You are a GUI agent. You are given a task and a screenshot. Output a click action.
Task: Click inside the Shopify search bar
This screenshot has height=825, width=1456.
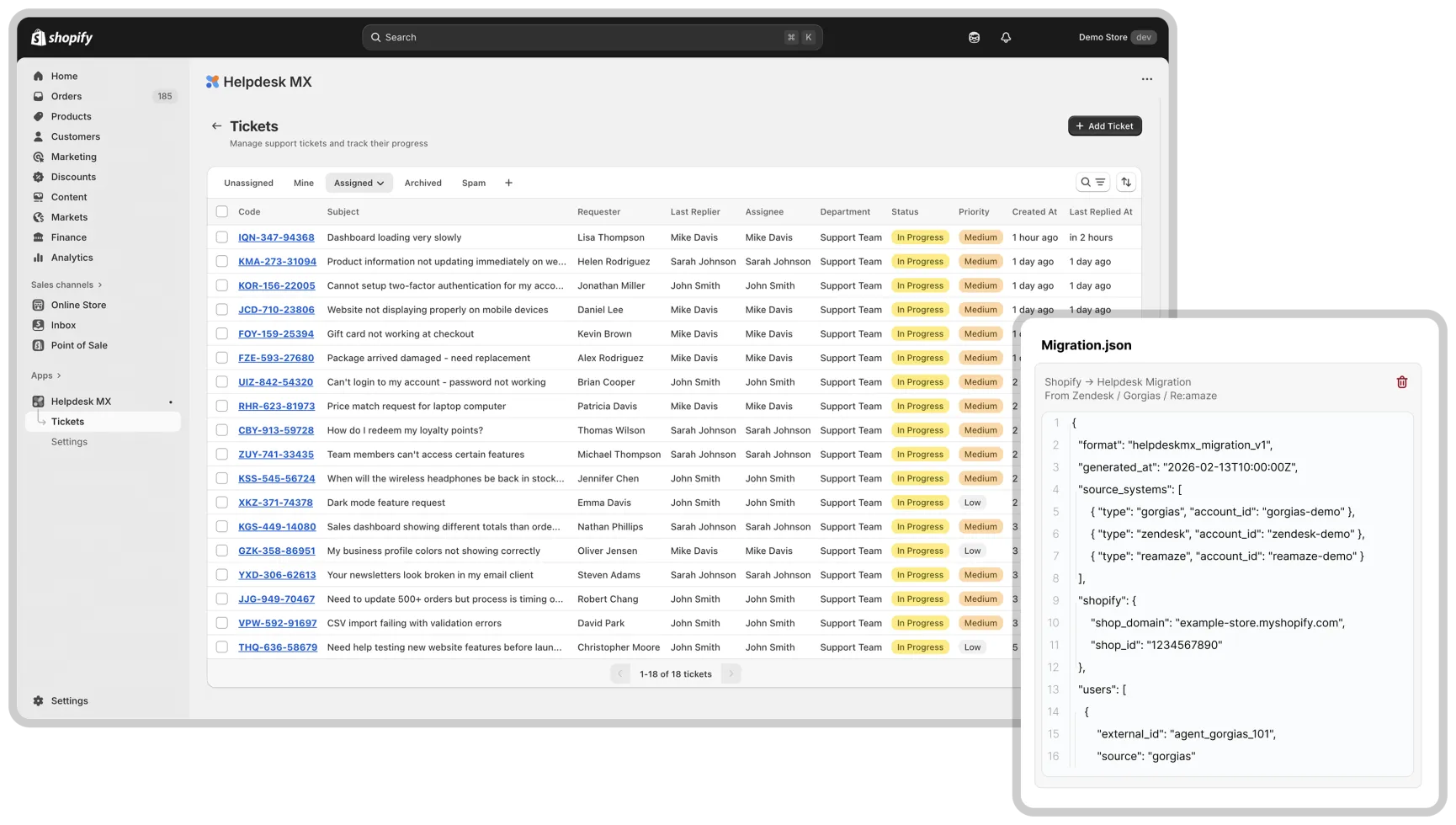pos(589,37)
